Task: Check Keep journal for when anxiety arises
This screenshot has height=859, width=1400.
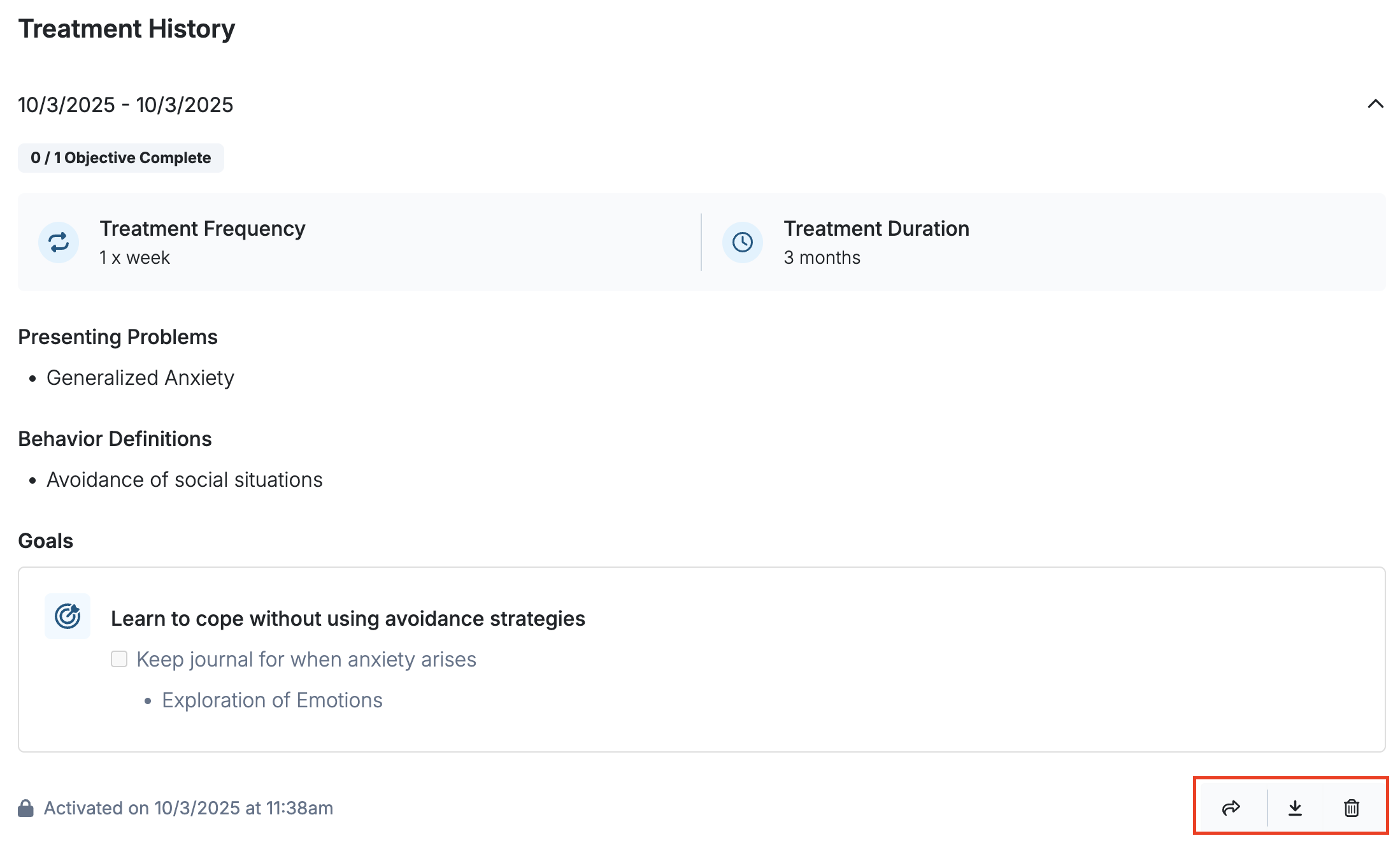Action: click(x=119, y=659)
